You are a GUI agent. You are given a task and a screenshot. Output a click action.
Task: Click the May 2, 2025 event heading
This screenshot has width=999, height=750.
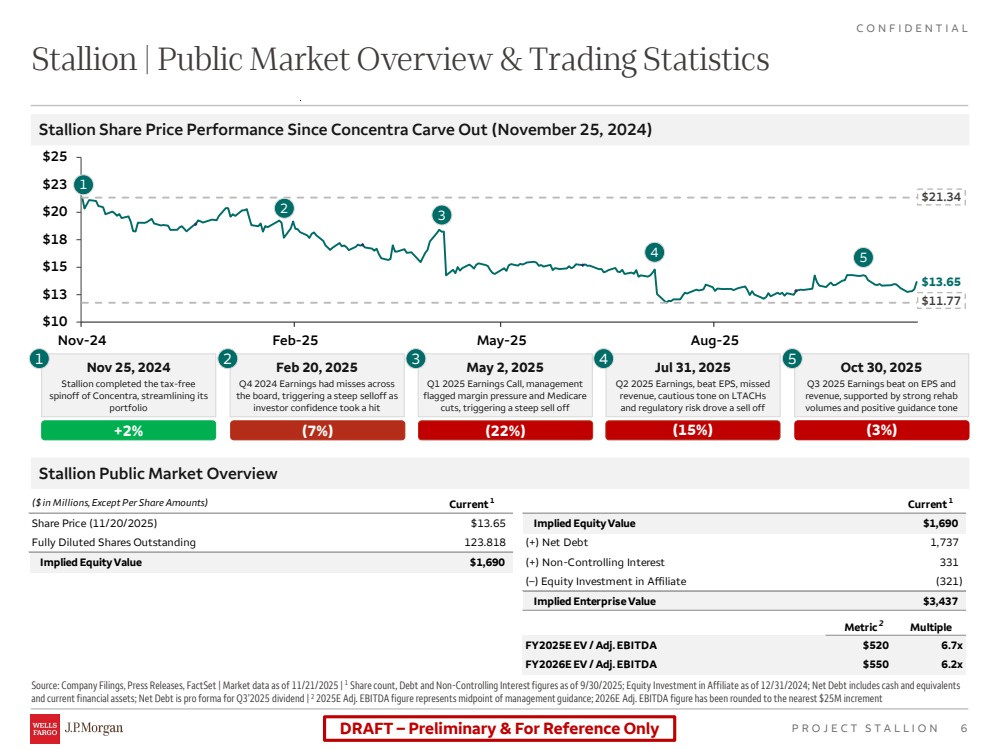[505, 368]
